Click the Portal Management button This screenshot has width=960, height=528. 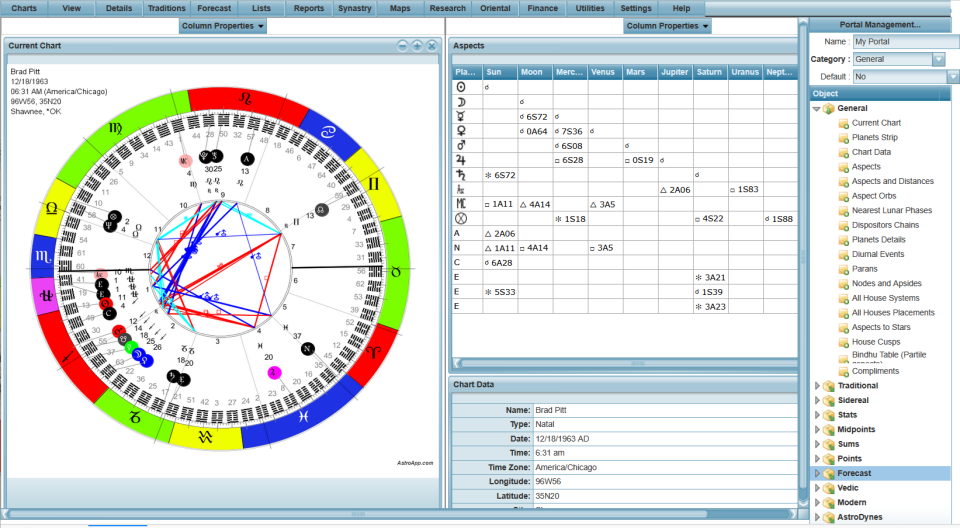tap(879, 25)
